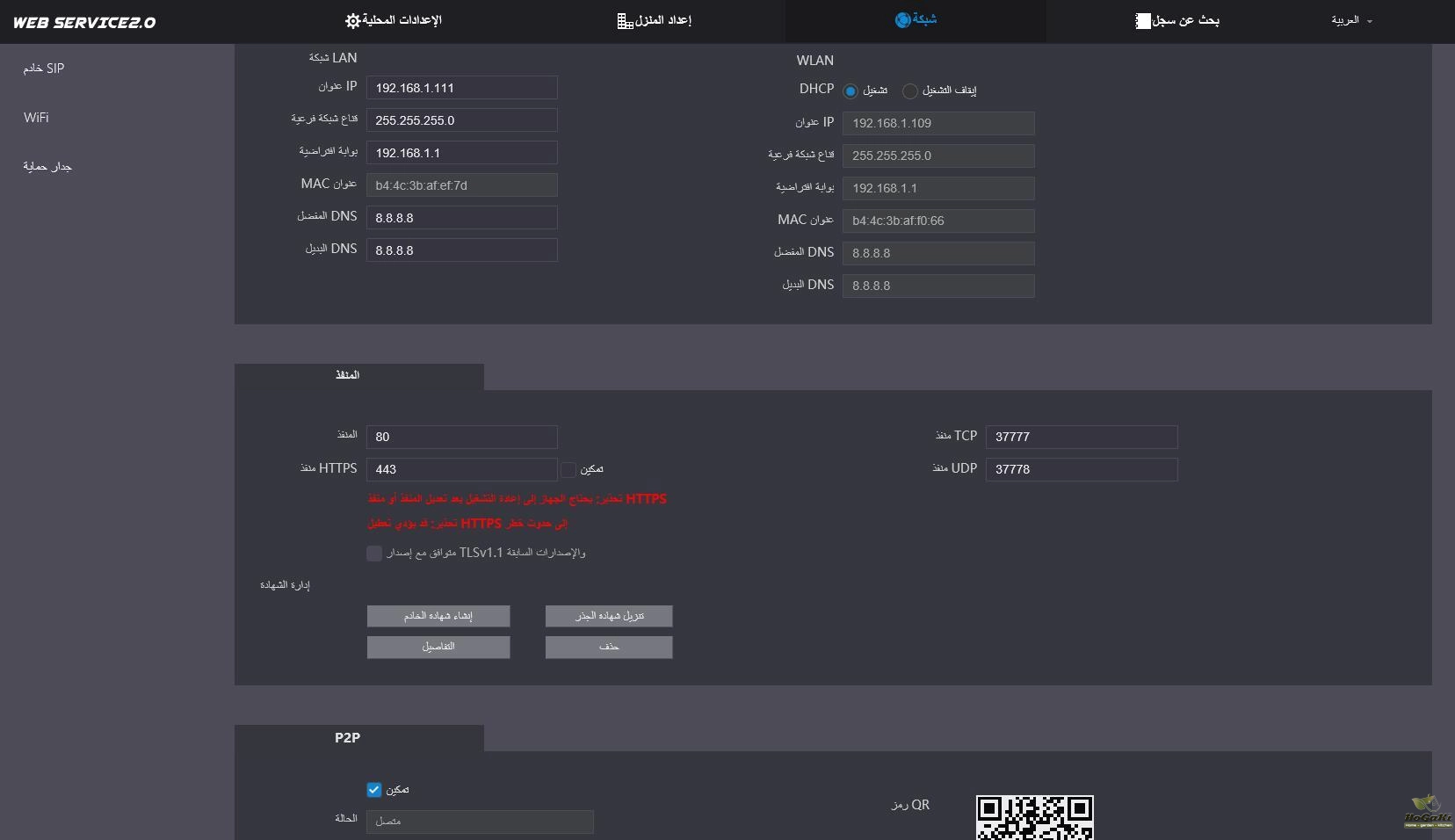Click the حذف certificate button
This screenshot has width=1455, height=840.
[x=609, y=648]
